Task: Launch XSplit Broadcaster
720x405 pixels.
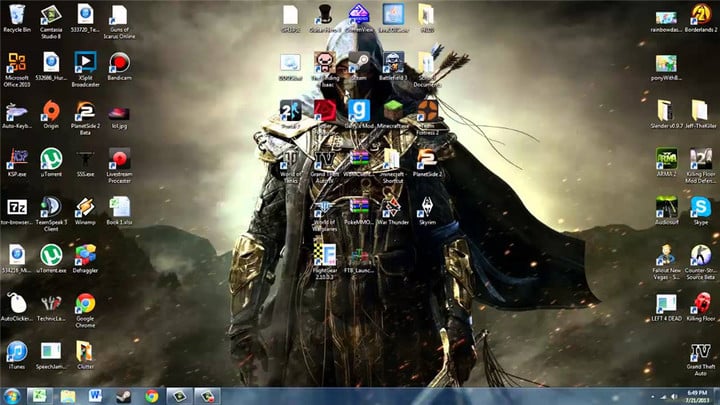Action: coord(85,69)
